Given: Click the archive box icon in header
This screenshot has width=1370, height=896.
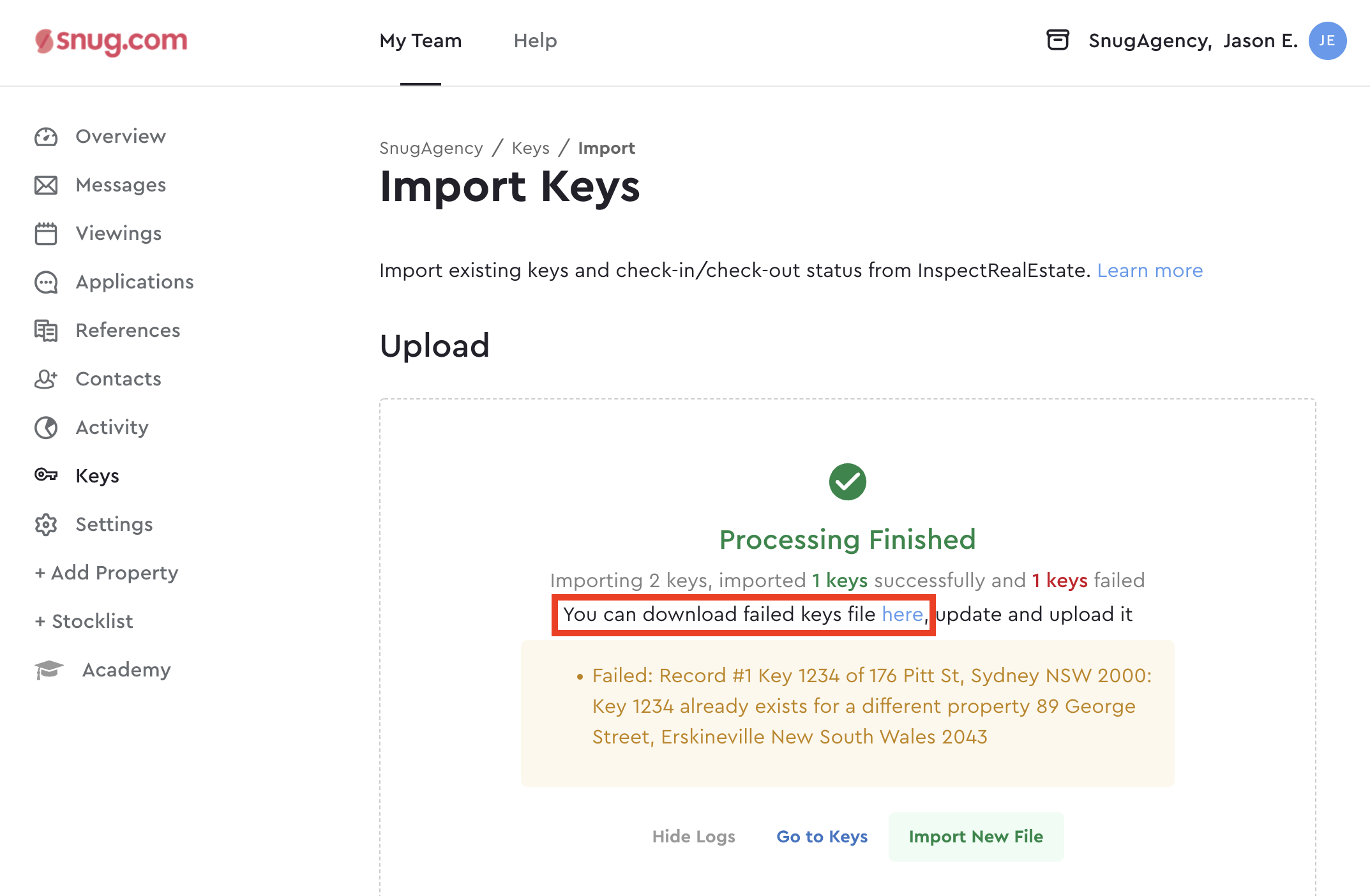Looking at the screenshot, I should tap(1058, 40).
